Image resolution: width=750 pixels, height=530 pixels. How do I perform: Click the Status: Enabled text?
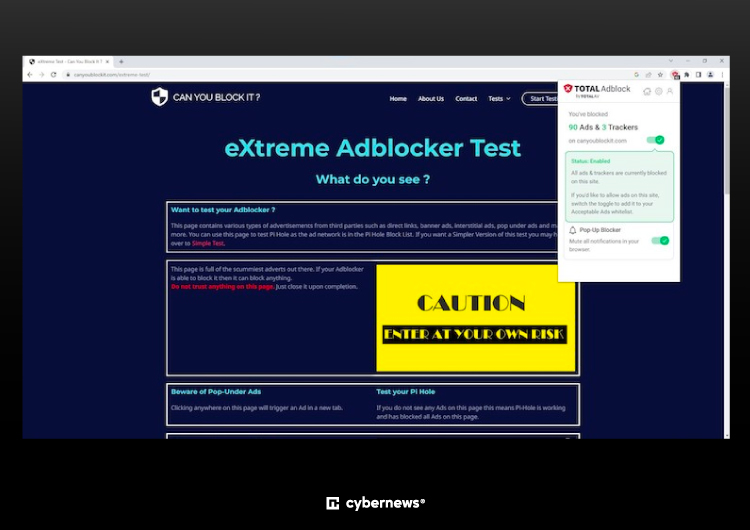pos(590,161)
